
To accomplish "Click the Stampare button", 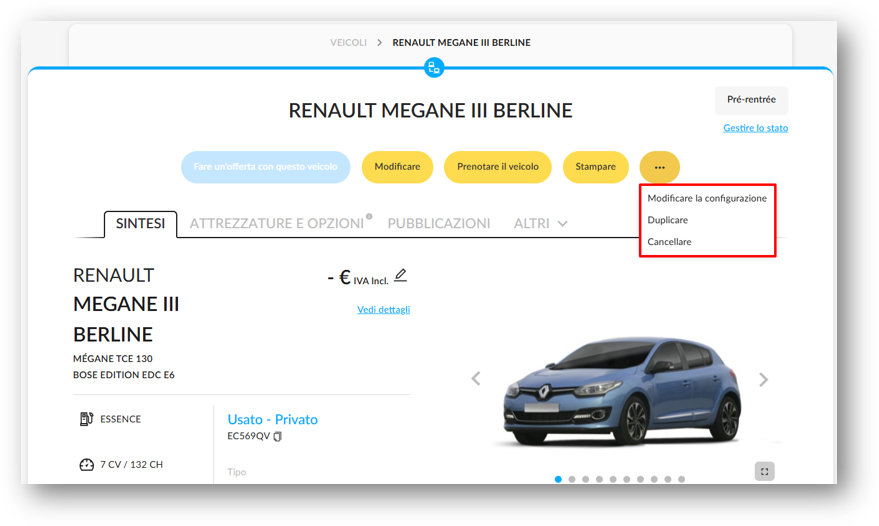I will [x=595, y=167].
